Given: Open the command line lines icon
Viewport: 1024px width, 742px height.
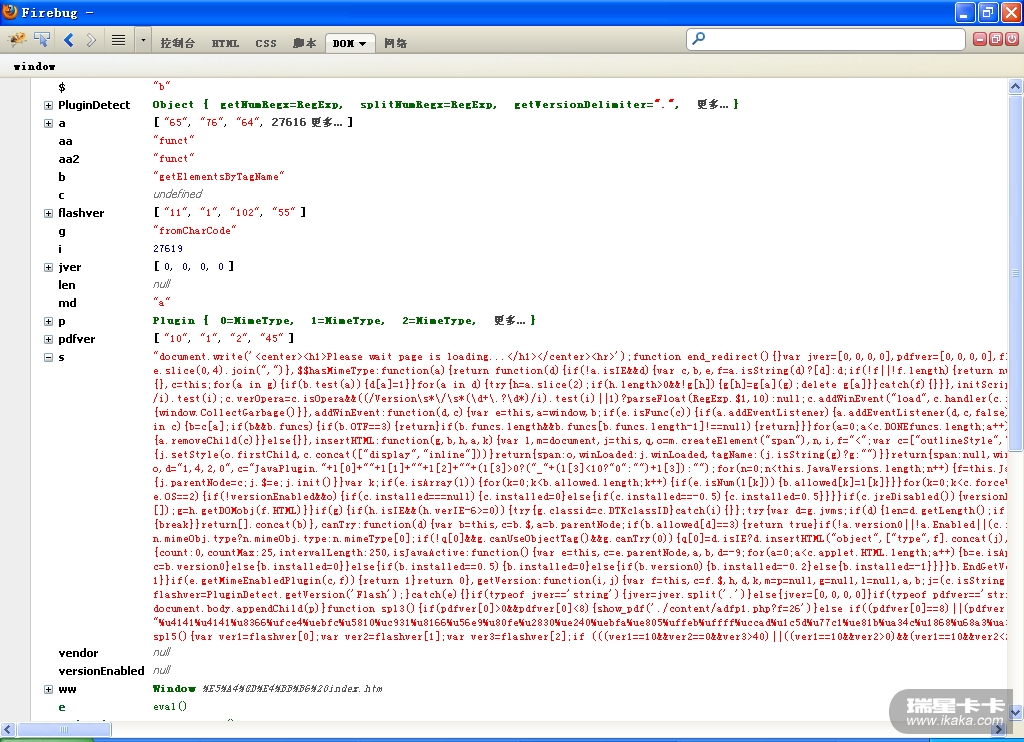Looking at the screenshot, I should pyautogui.click(x=118, y=40).
